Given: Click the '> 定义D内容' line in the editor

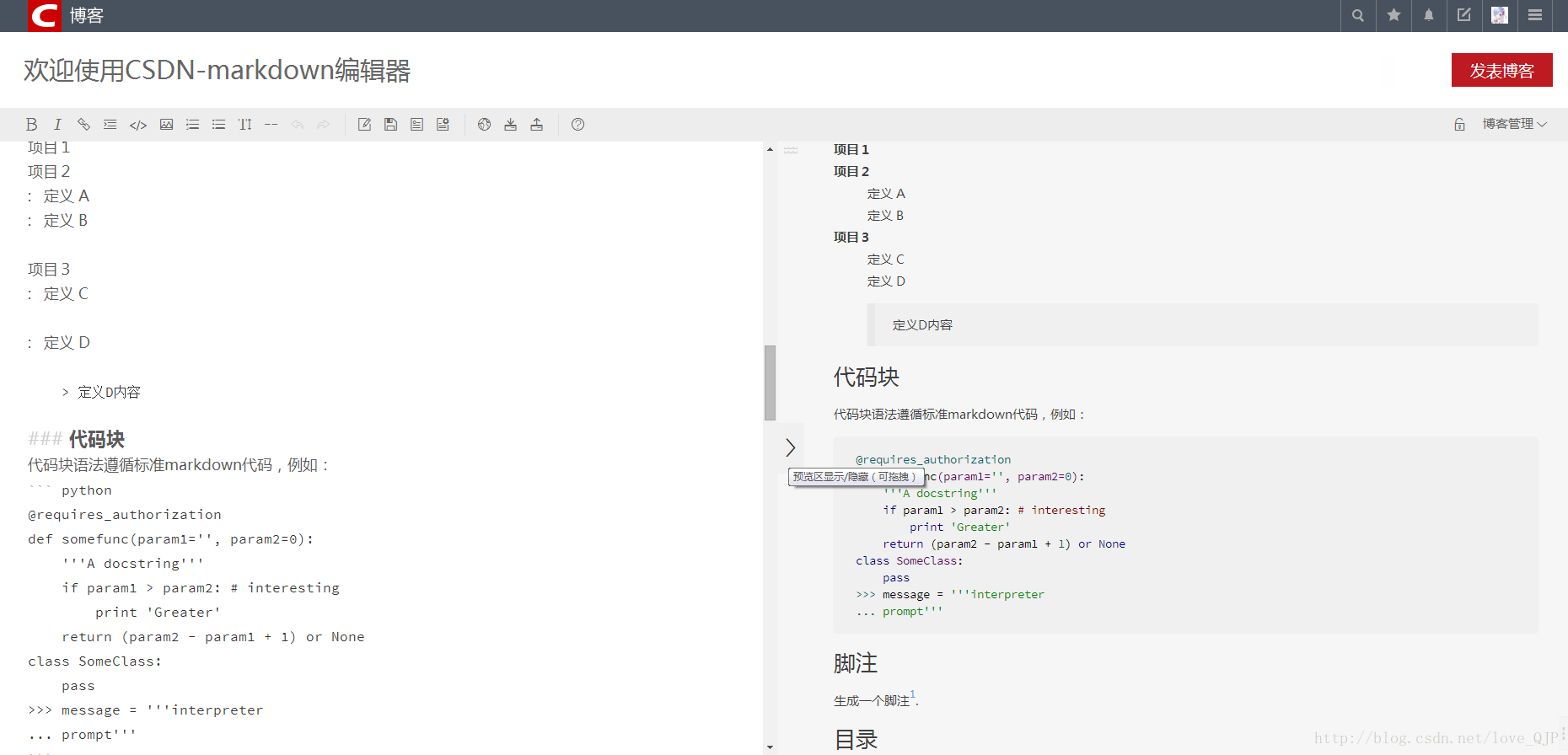Looking at the screenshot, I should (101, 393).
